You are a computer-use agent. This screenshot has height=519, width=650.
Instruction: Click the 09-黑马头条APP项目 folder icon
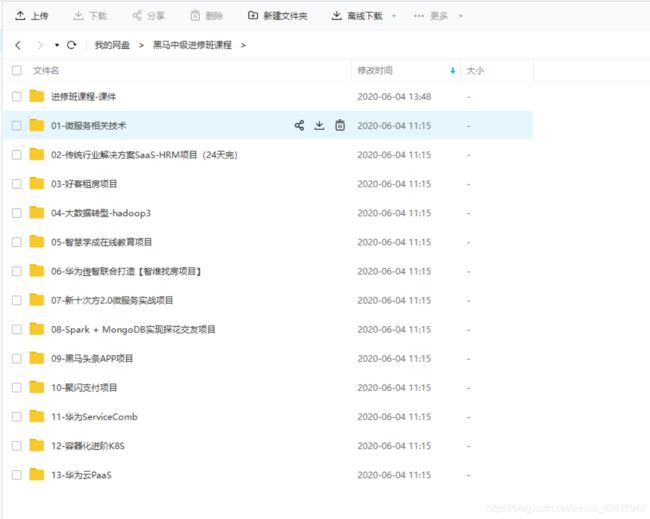point(36,358)
